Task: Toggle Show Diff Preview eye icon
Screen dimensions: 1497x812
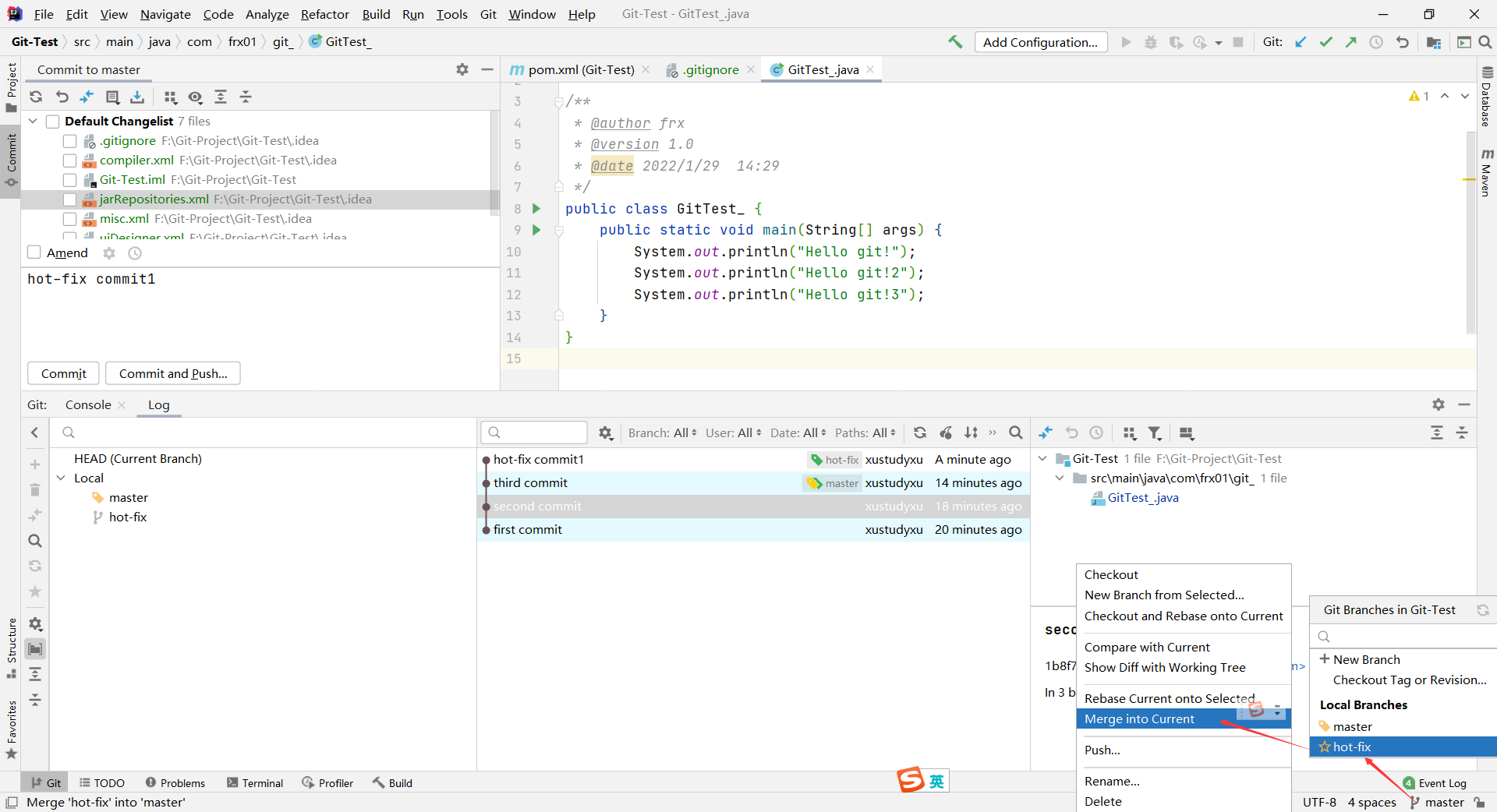Action: [x=195, y=97]
